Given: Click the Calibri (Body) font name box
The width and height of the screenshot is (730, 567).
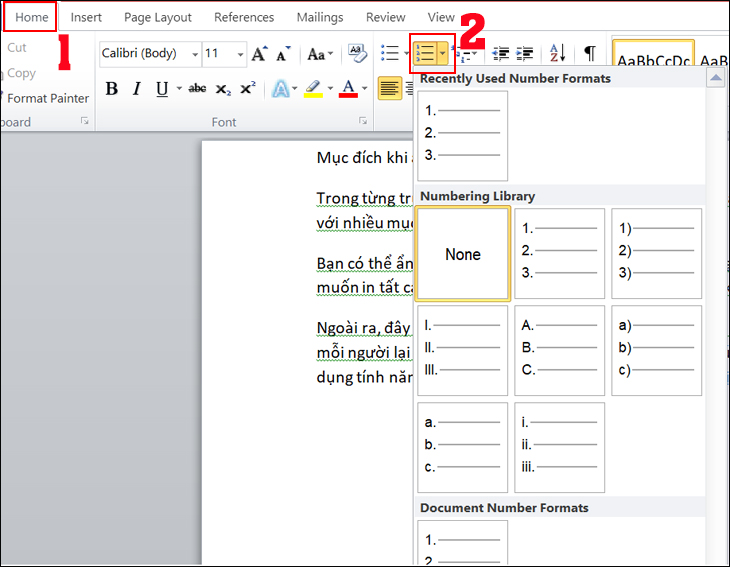Looking at the screenshot, I should coord(145,54).
